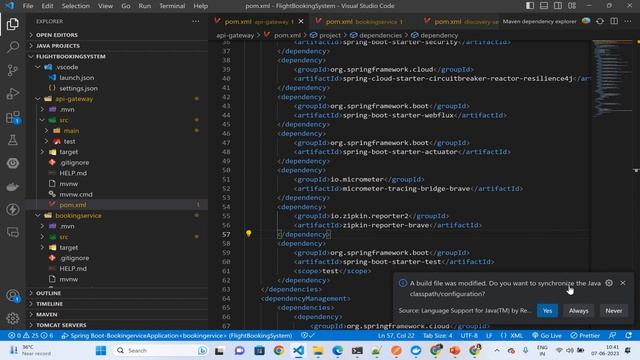Open the Thunder Client lightning view
The width and height of the screenshot is (640, 360).
click(13, 209)
